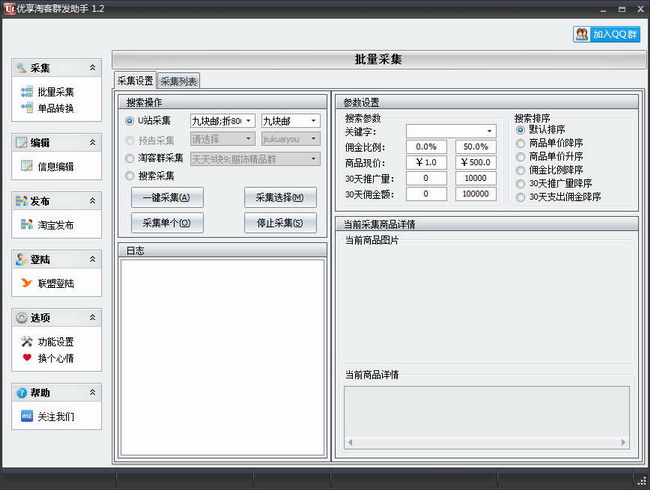Click the 加入QQ群 button
This screenshot has height=490, width=650.
click(x=607, y=34)
